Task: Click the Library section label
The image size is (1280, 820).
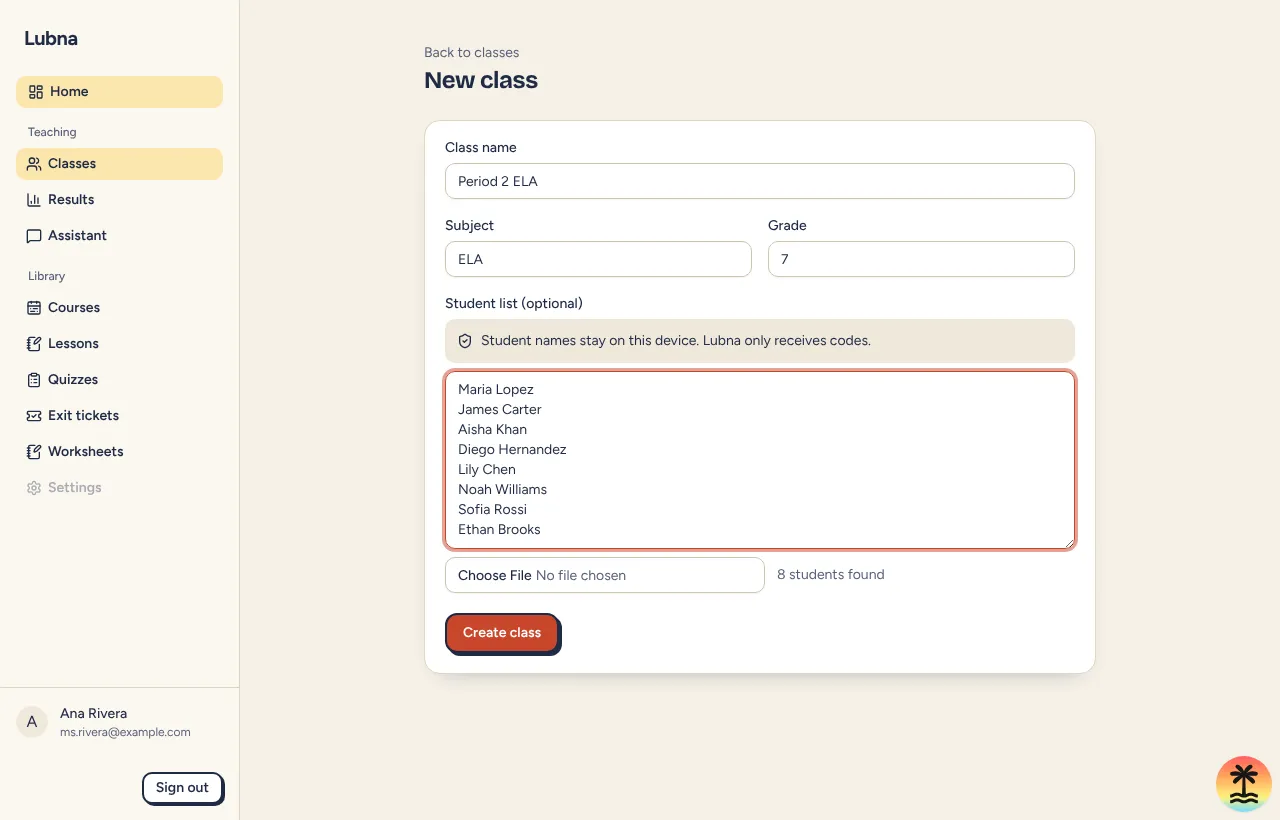Action: (x=46, y=276)
